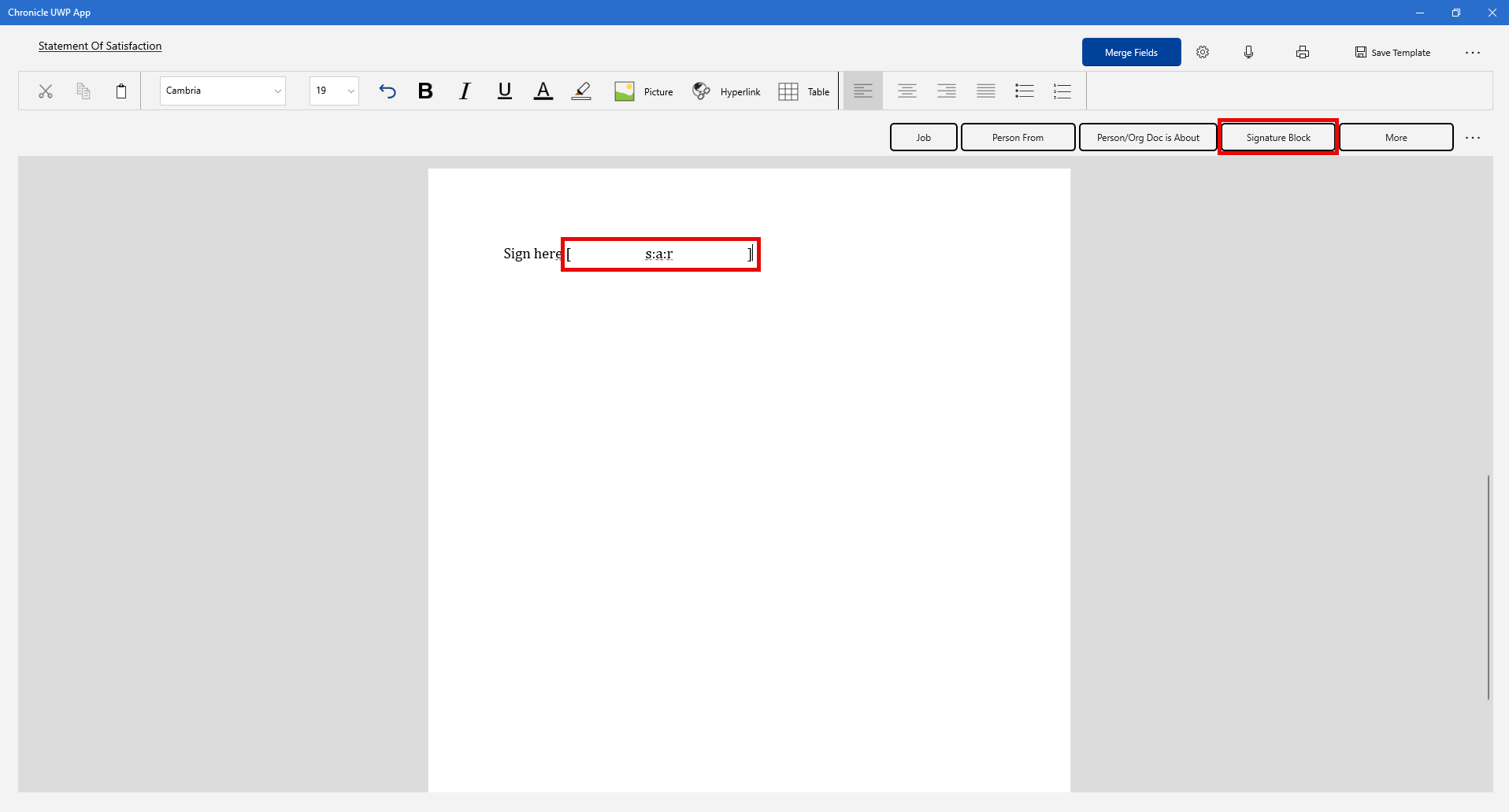Close the Chronicle UWP App window
Screen dimensions: 1509x812
[x=1492, y=13]
